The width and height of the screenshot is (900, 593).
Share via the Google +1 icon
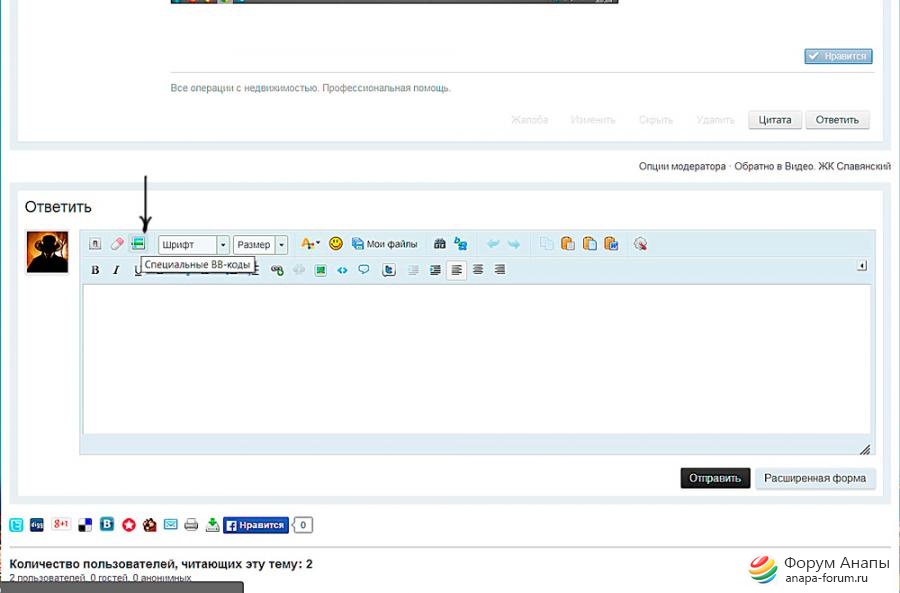coord(61,525)
